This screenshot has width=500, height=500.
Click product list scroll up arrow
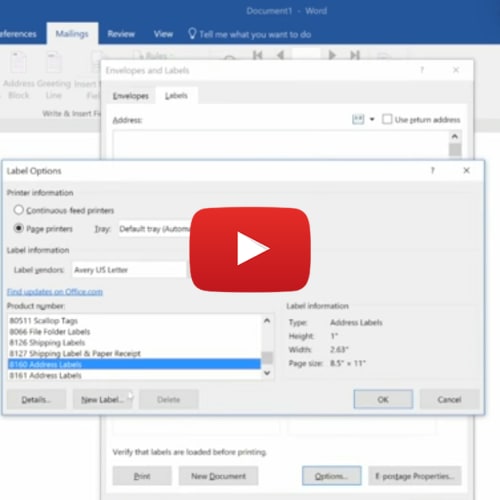click(x=267, y=321)
